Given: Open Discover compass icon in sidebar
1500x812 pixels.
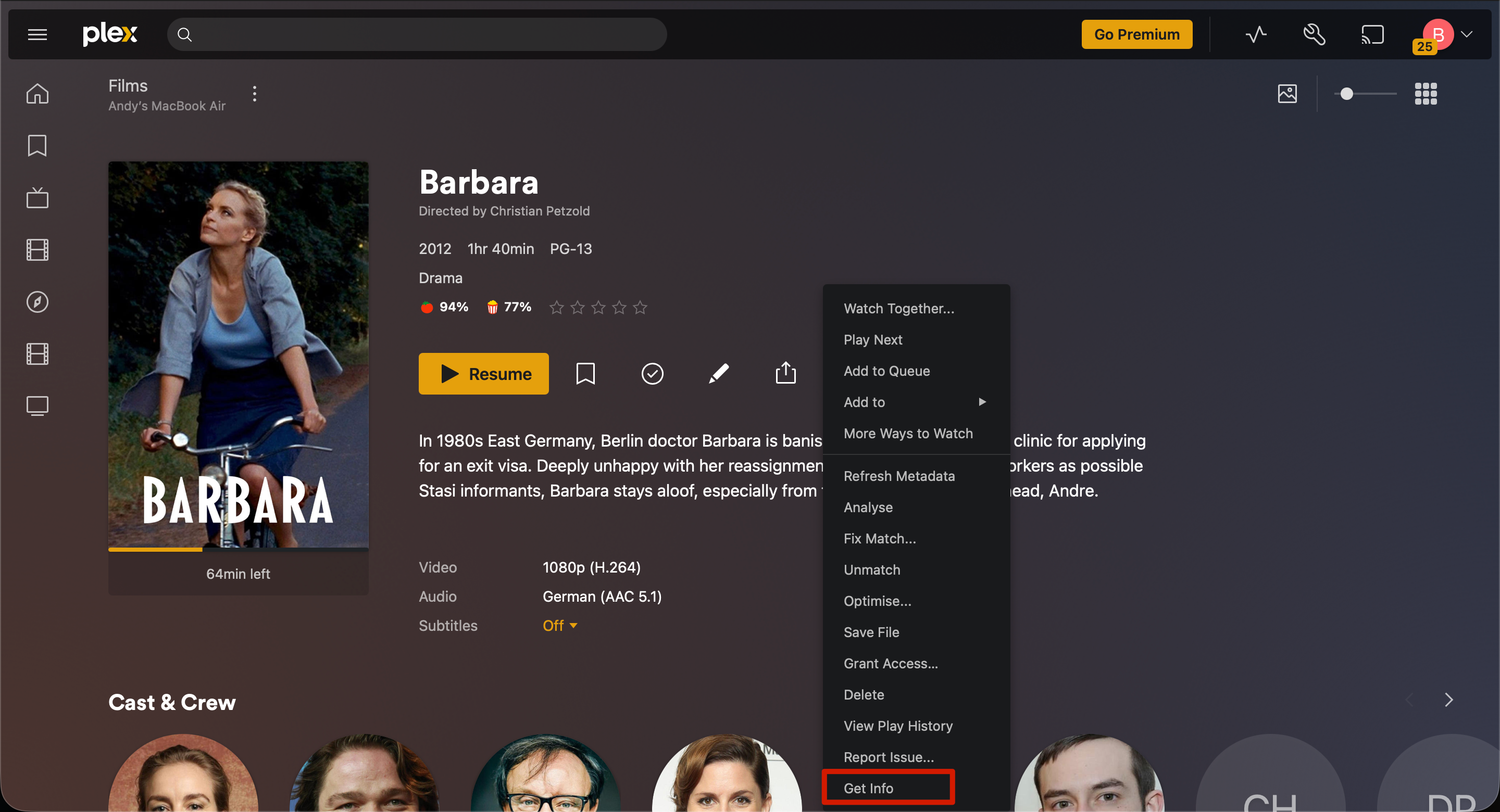Looking at the screenshot, I should [x=37, y=301].
